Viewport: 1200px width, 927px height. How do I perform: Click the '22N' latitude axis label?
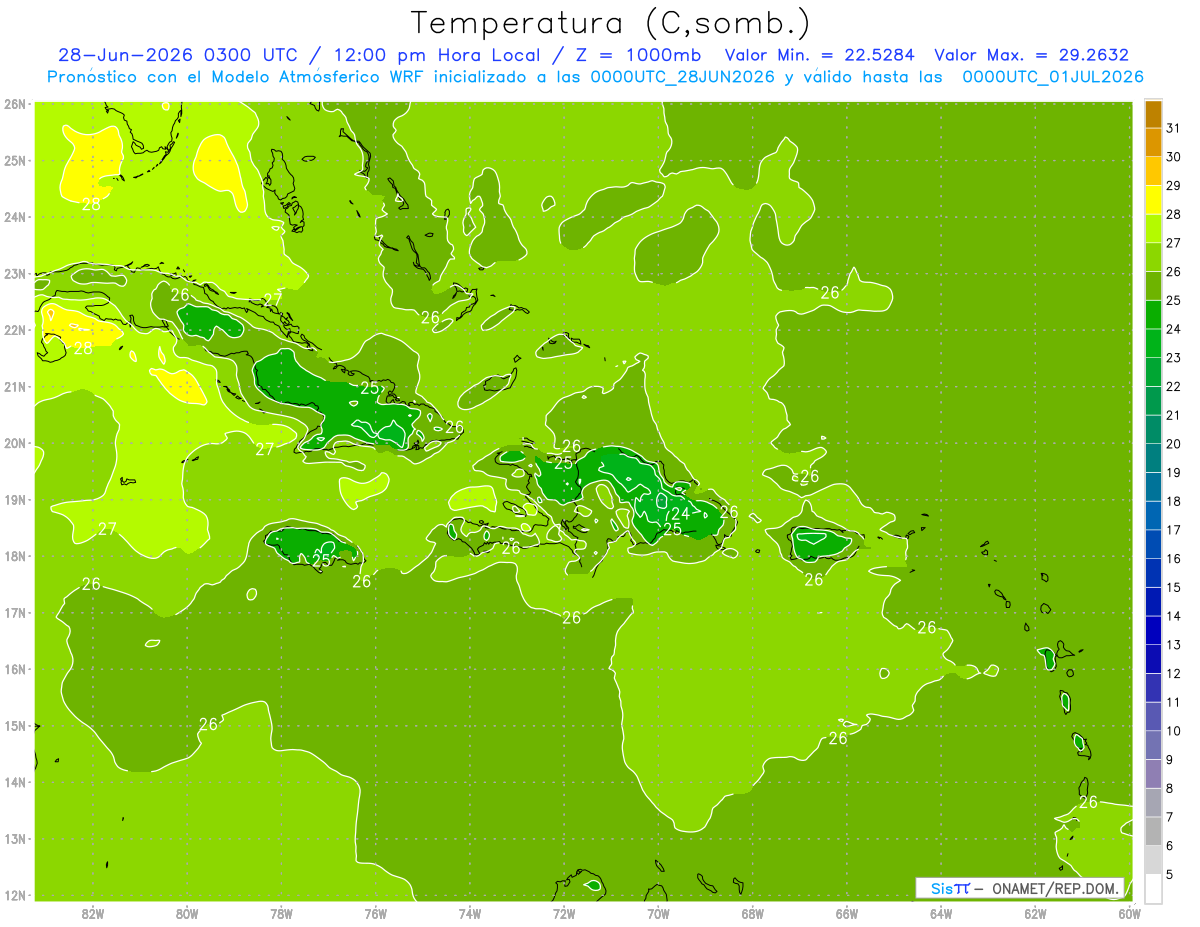[x=15, y=330]
